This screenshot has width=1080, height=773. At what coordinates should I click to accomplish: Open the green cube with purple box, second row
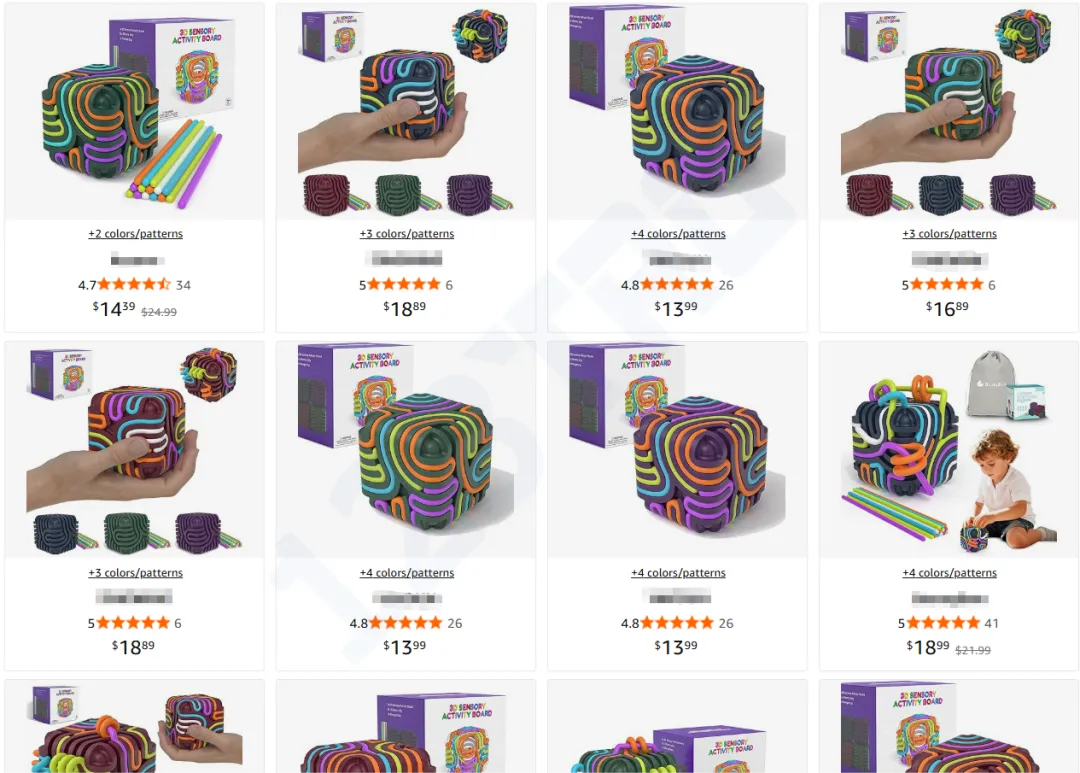(406, 451)
